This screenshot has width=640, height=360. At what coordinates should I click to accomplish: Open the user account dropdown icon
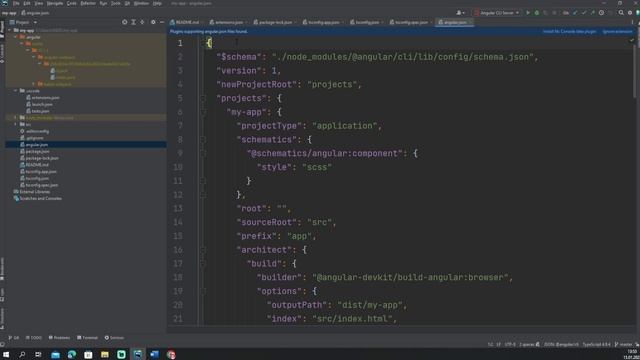[460, 13]
